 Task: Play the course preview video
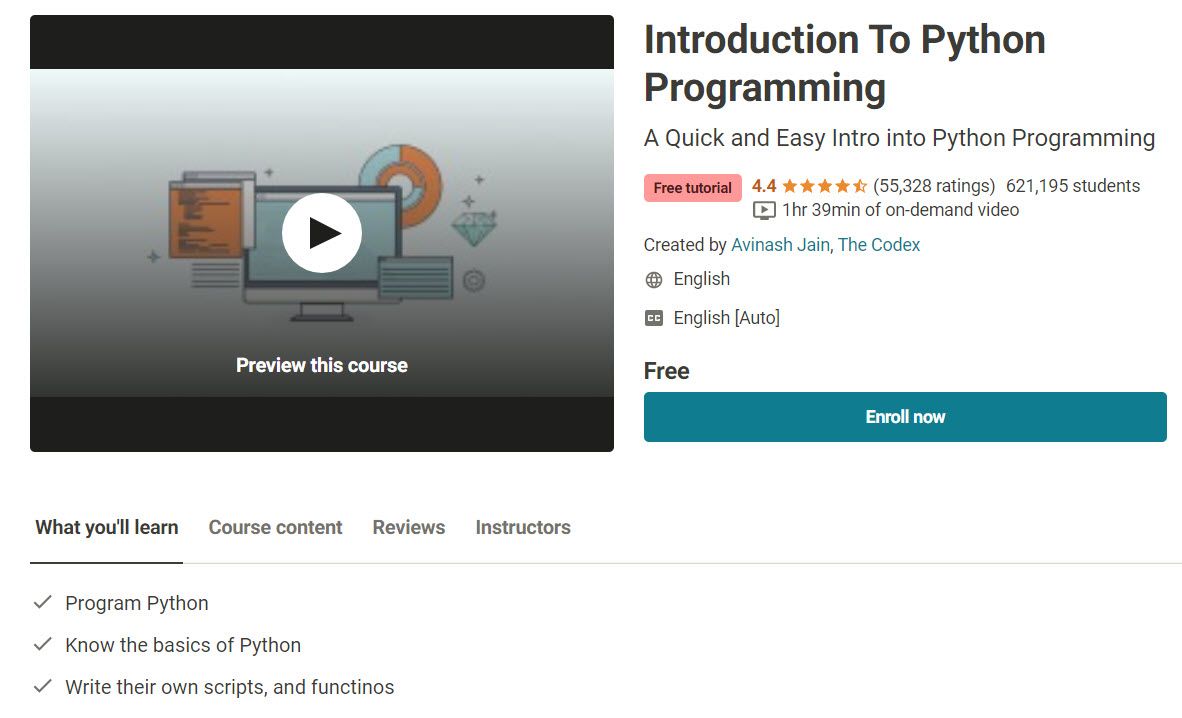point(321,233)
